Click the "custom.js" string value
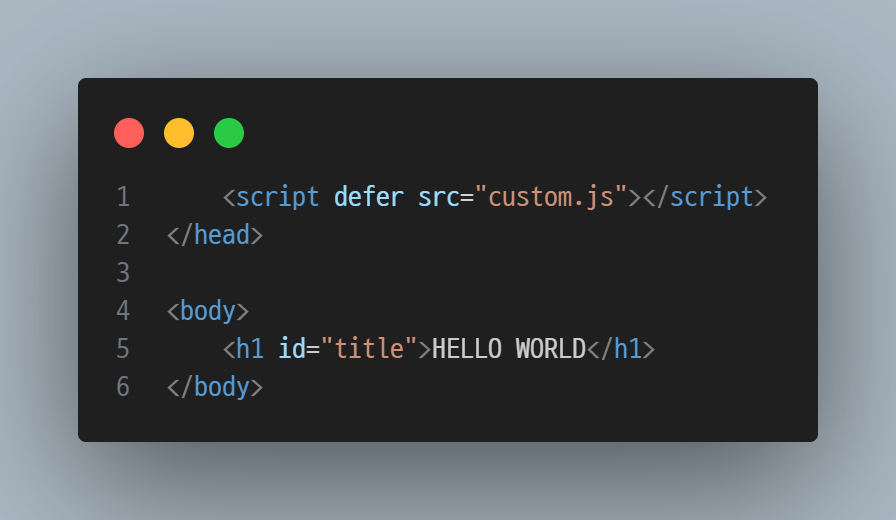Screen dimensions: 896x520 (x=551, y=198)
